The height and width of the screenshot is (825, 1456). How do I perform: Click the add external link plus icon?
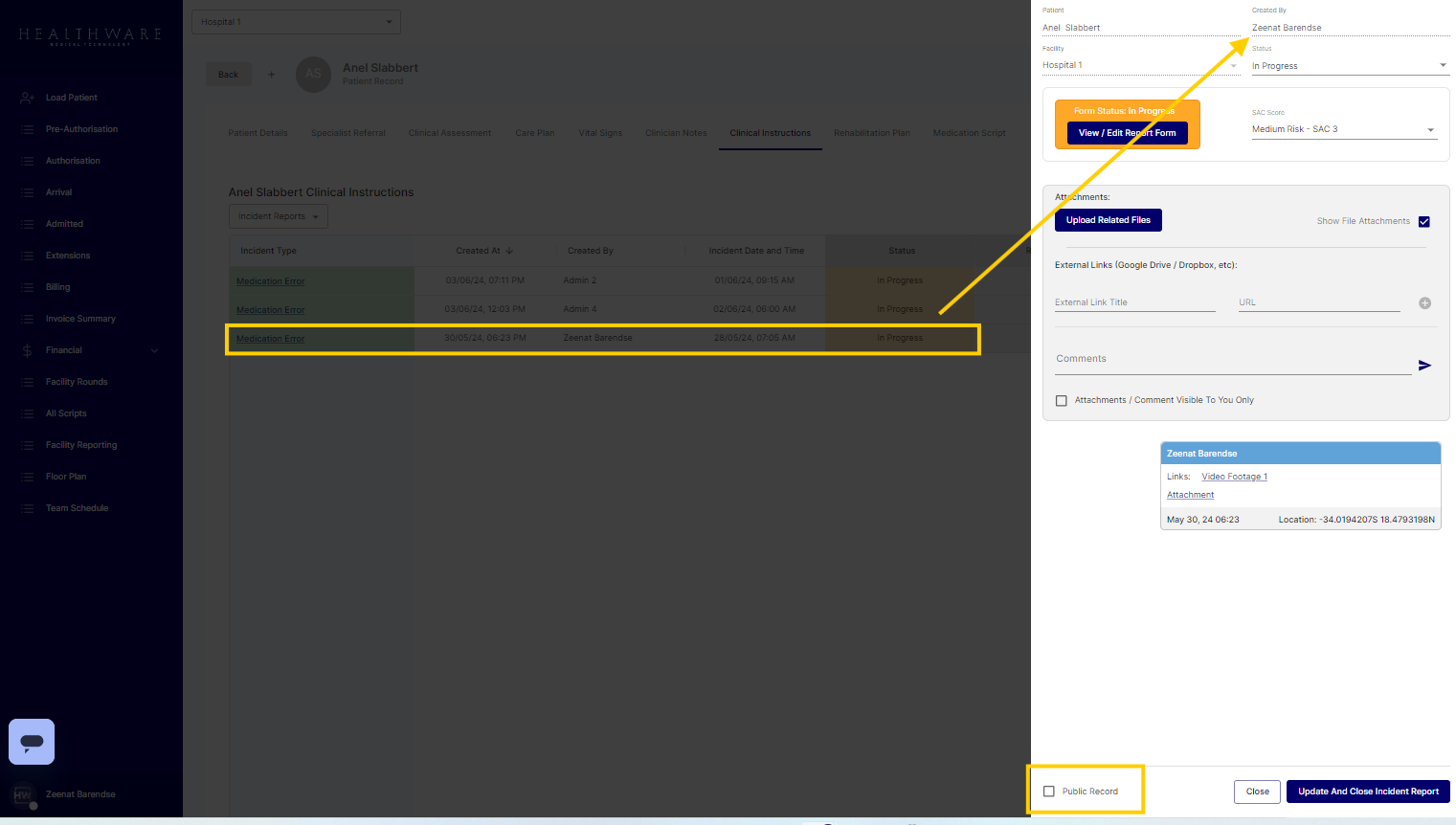coord(1424,303)
